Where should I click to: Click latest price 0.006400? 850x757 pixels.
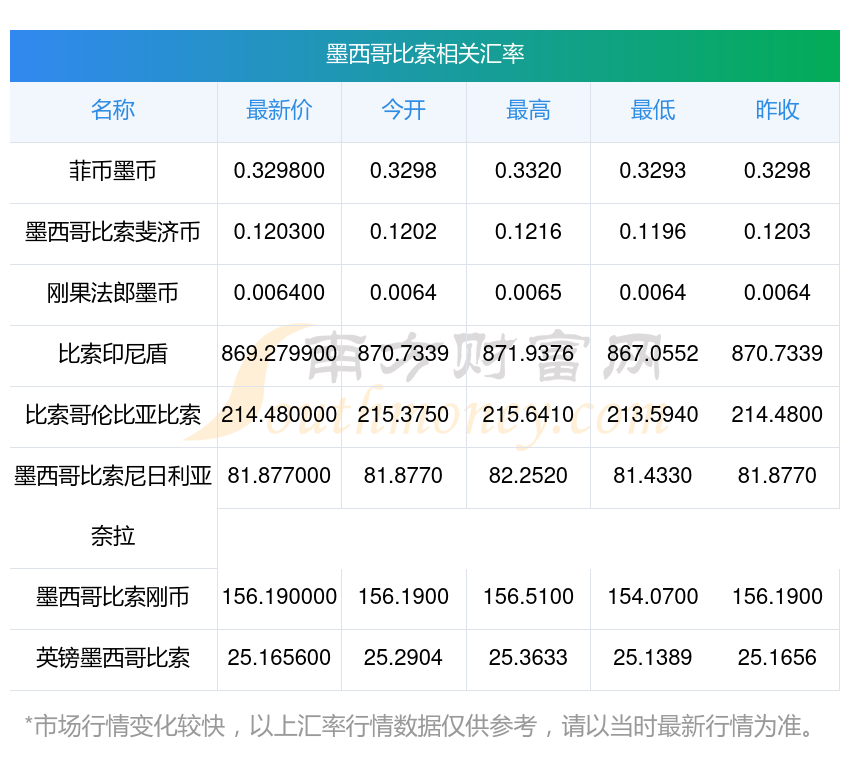[279, 293]
